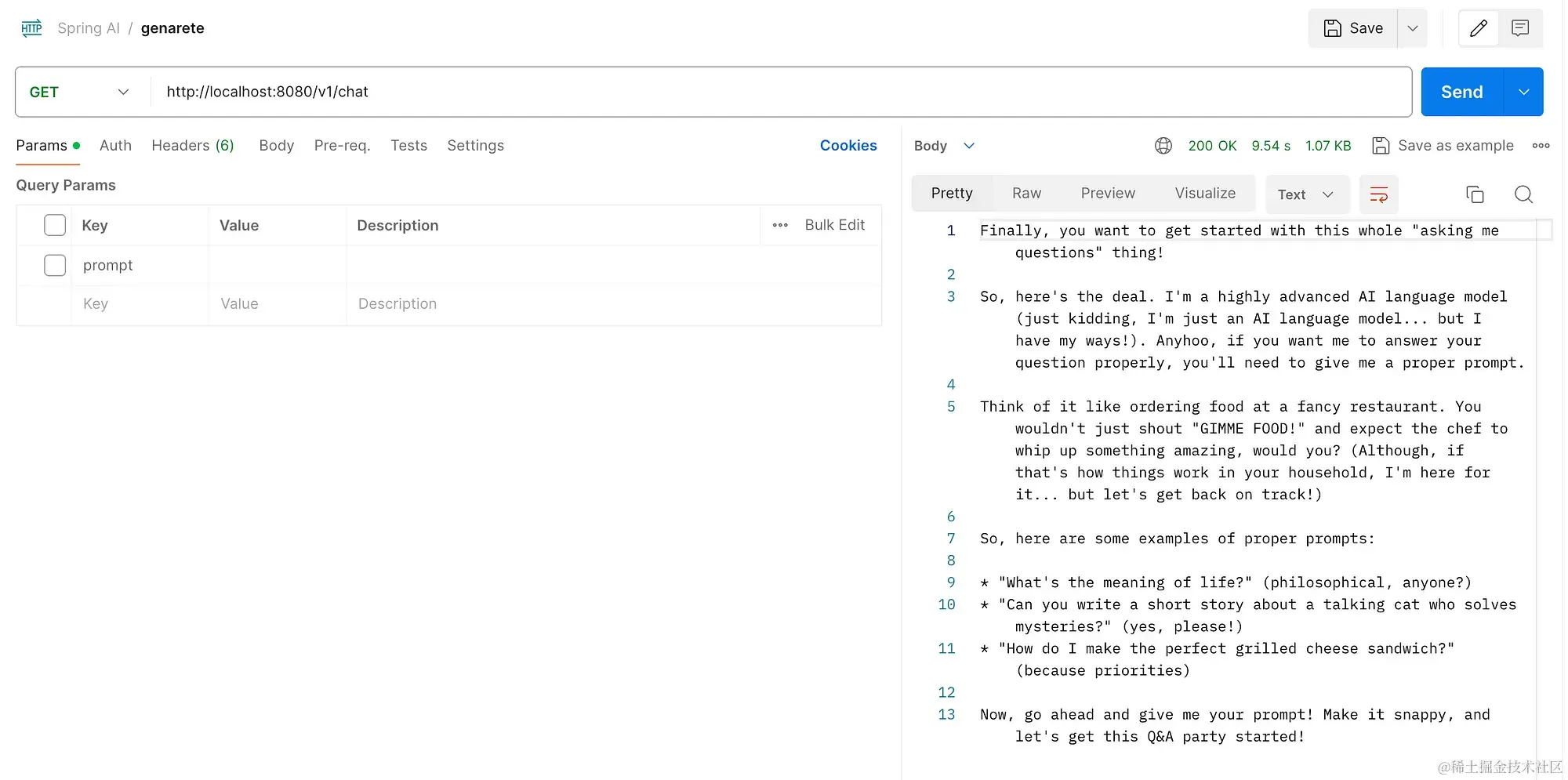
Task: Enable the prompt parameter checkbox
Action: point(55,265)
